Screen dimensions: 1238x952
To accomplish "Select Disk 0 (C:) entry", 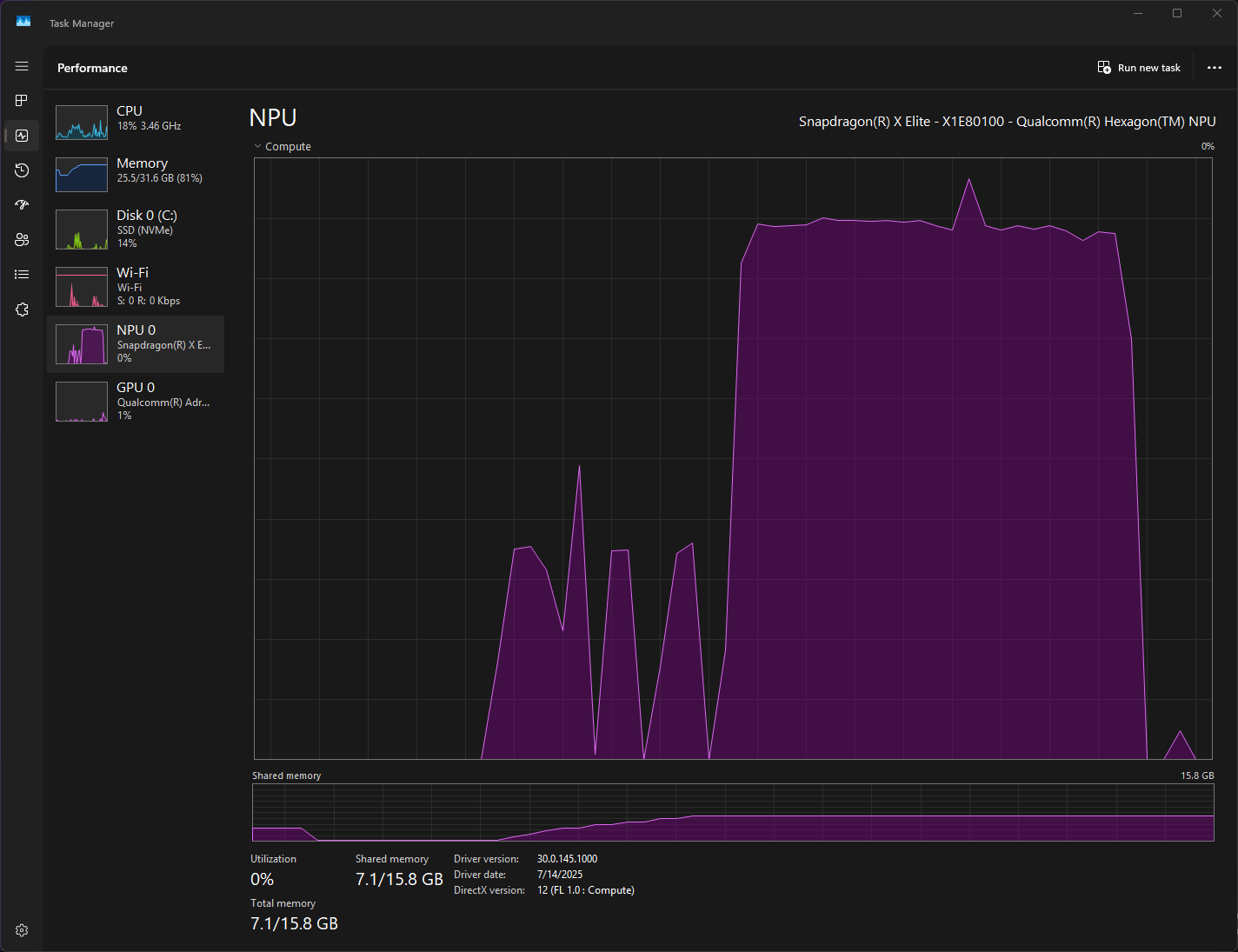I will point(135,228).
